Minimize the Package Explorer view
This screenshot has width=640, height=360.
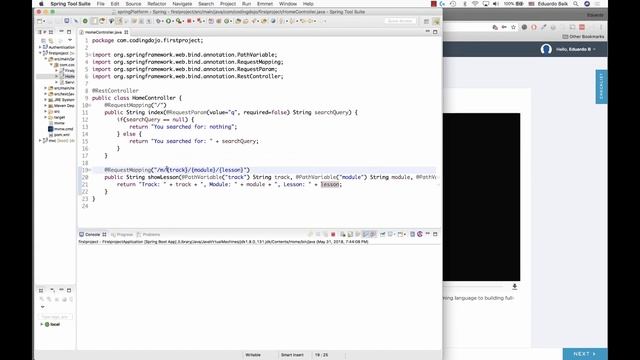61,32
